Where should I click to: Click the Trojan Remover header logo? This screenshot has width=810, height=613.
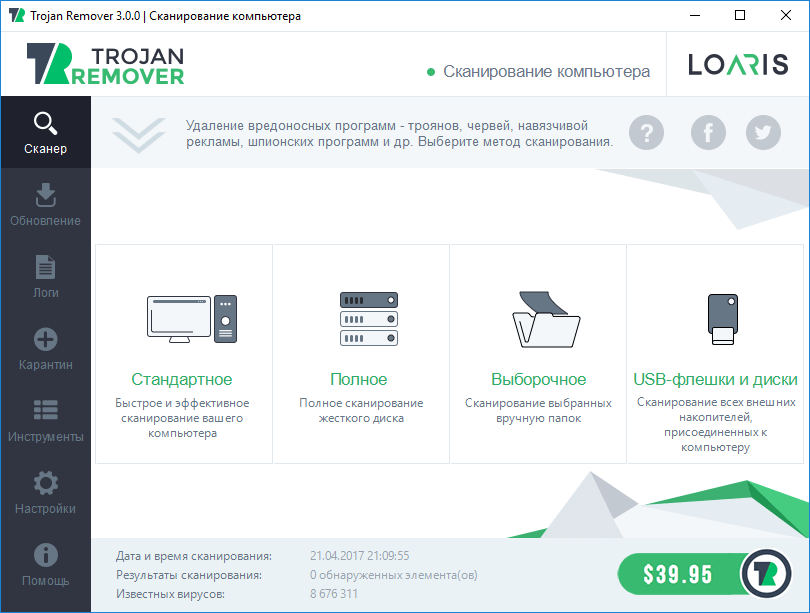tap(105, 64)
